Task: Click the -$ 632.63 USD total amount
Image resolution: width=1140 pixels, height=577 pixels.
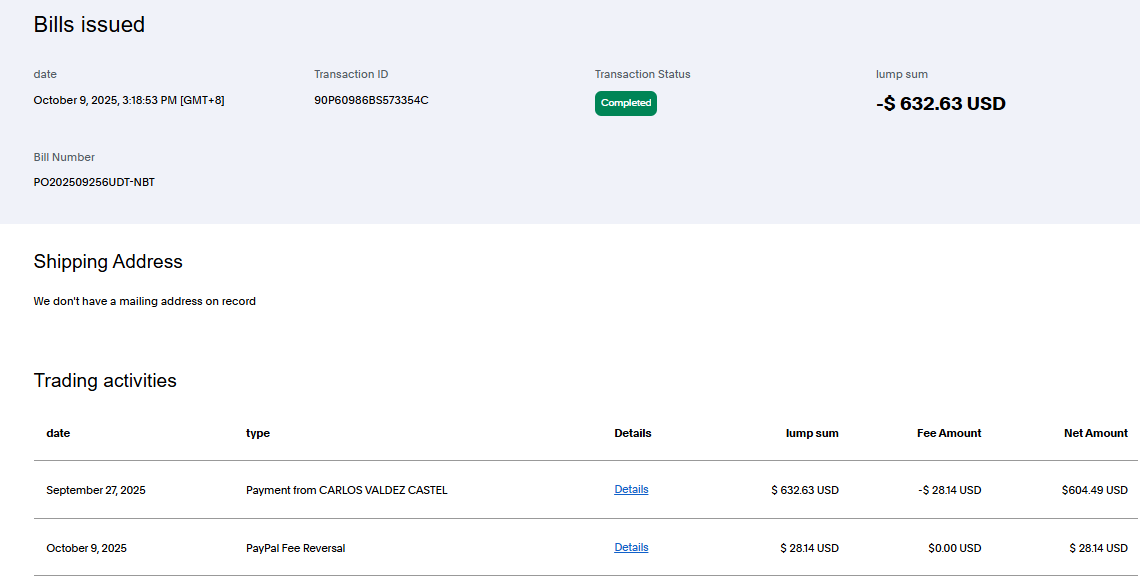Action: coord(940,104)
